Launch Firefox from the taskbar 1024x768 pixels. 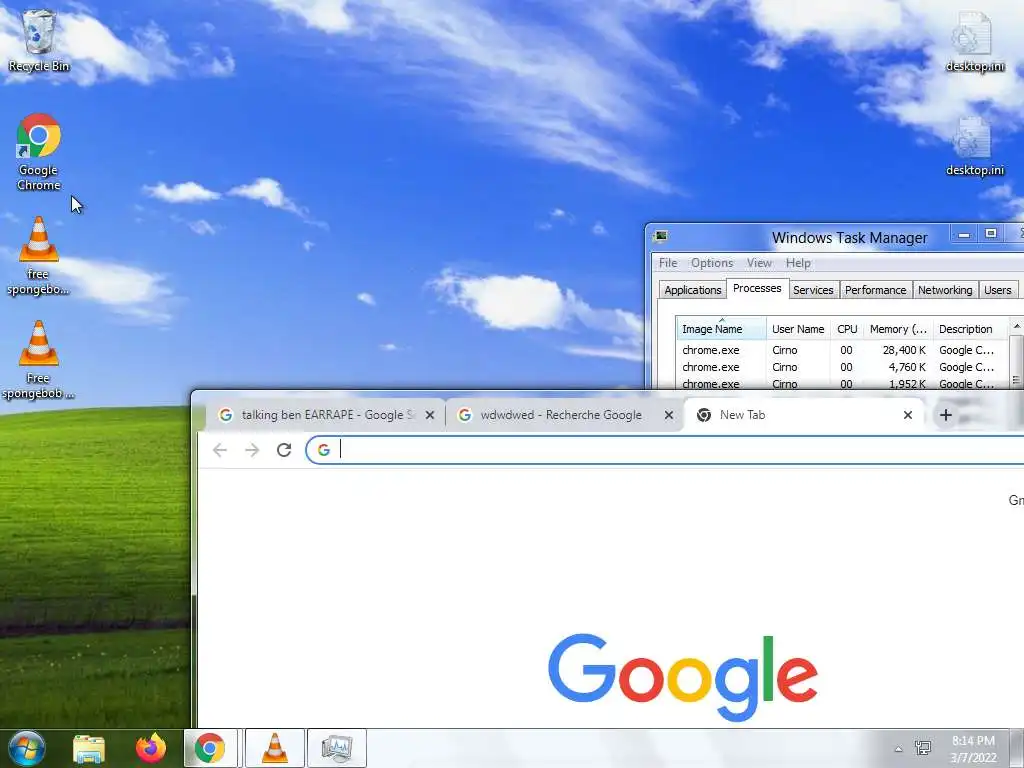[150, 748]
